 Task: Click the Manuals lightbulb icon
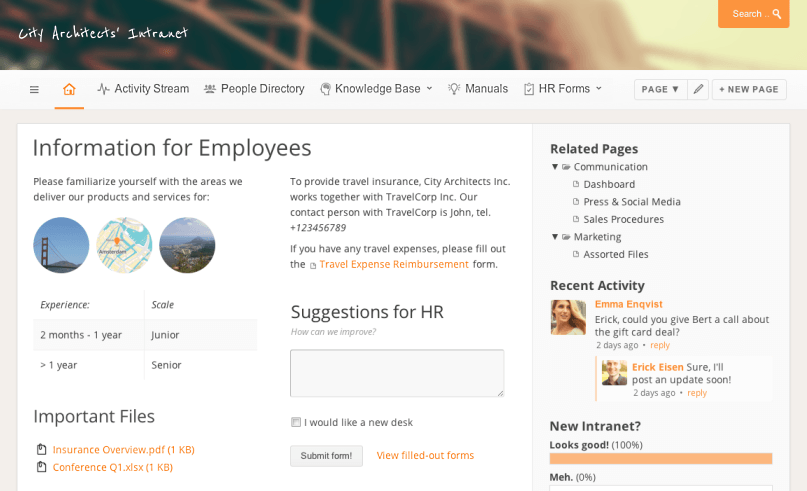pyautogui.click(x=453, y=89)
